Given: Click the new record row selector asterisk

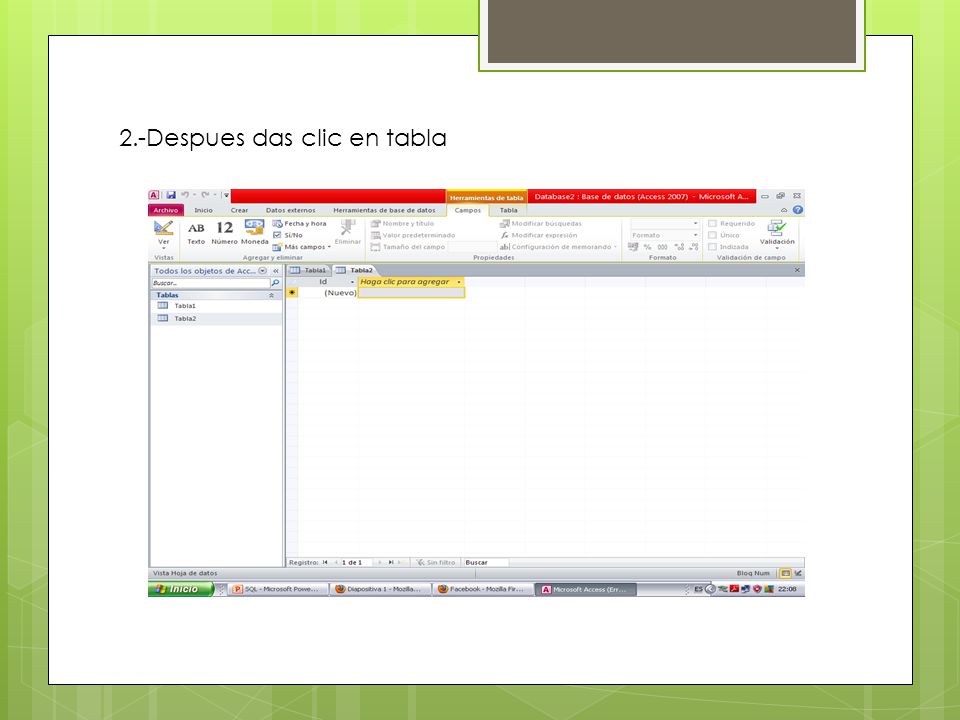Looking at the screenshot, I should click(292, 293).
